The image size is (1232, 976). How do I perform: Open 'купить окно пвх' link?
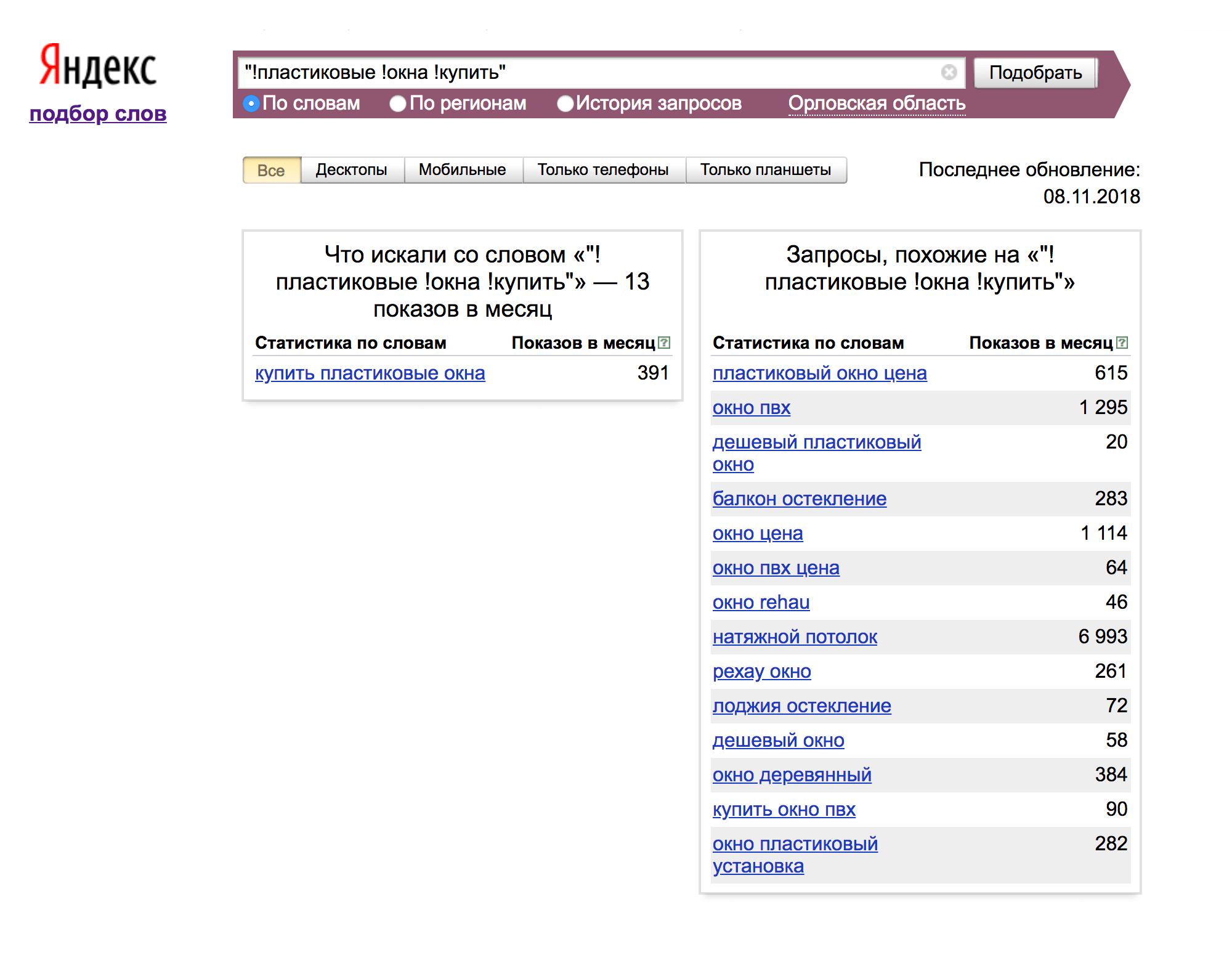[x=784, y=810]
